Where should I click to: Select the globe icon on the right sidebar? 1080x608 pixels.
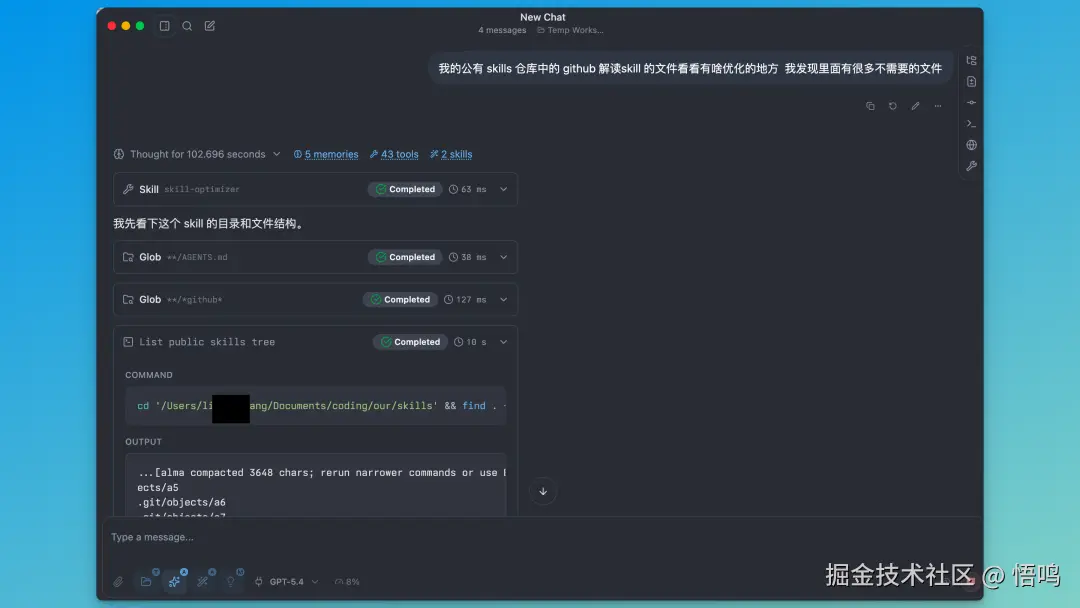pos(970,144)
